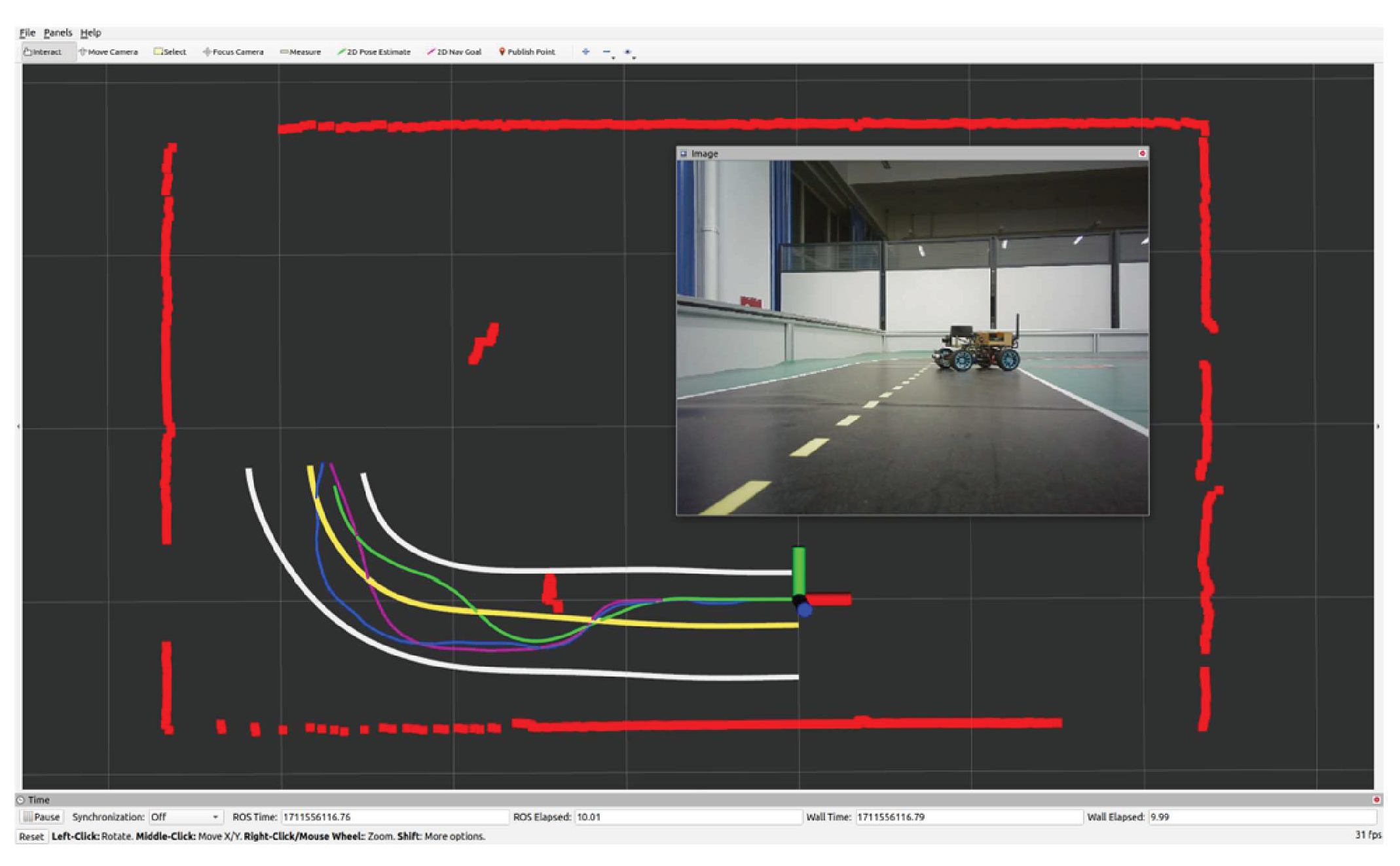
Task: Close the Time panel
Action: pos(1376,799)
